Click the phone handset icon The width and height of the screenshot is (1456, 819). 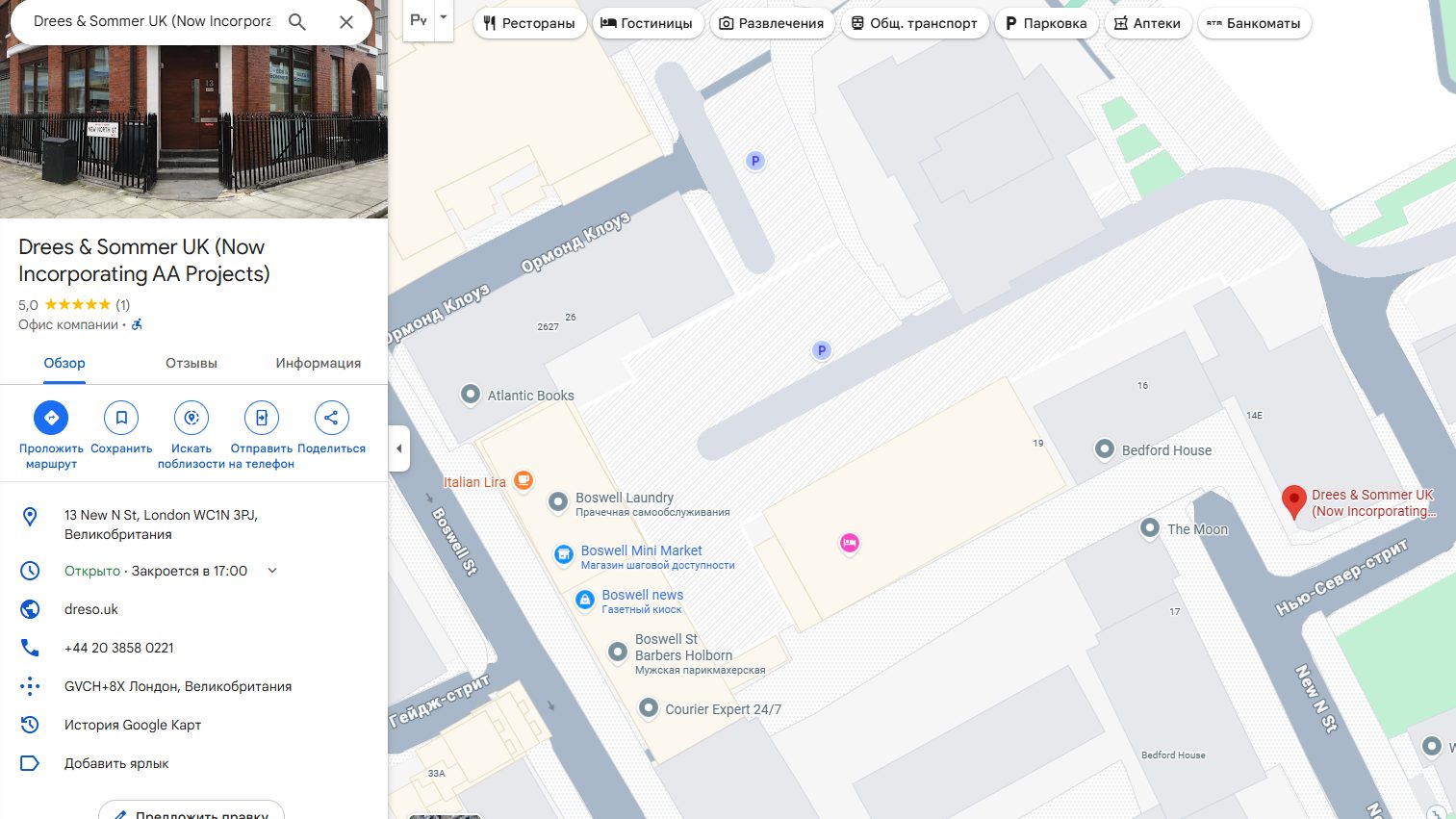[x=30, y=648]
